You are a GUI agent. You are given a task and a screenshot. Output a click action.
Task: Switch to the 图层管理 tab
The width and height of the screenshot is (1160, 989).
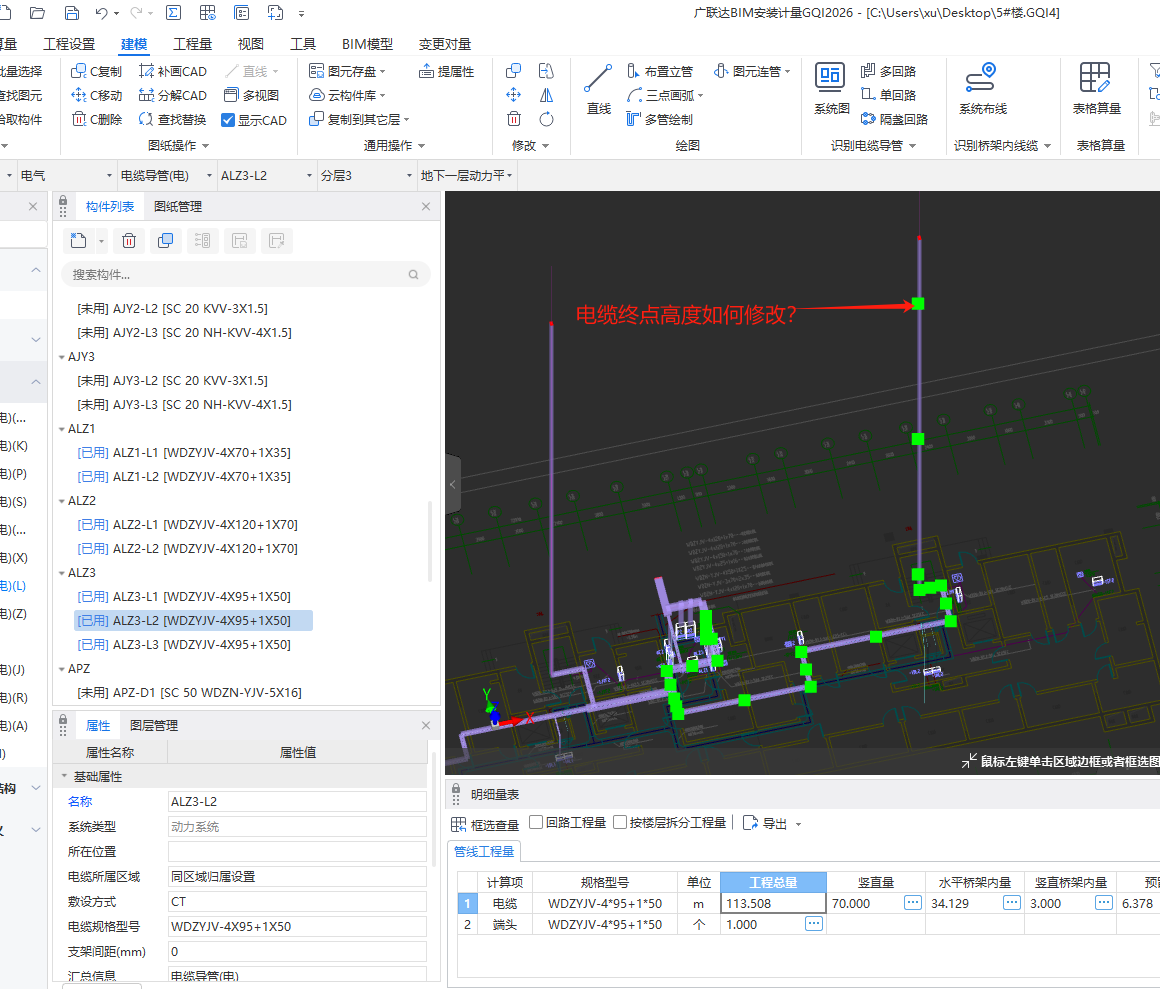pyautogui.click(x=154, y=726)
